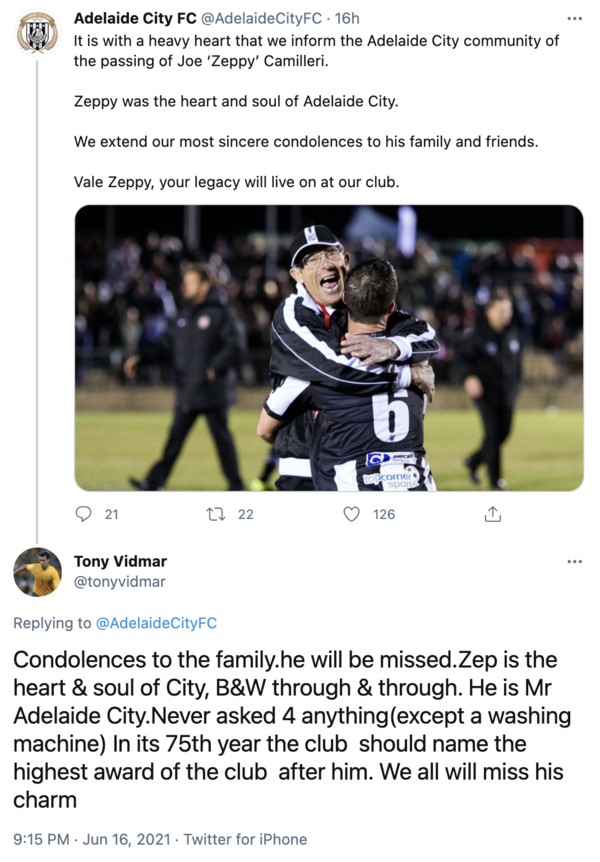Click the Tony Vidmar display name

pos(120,562)
